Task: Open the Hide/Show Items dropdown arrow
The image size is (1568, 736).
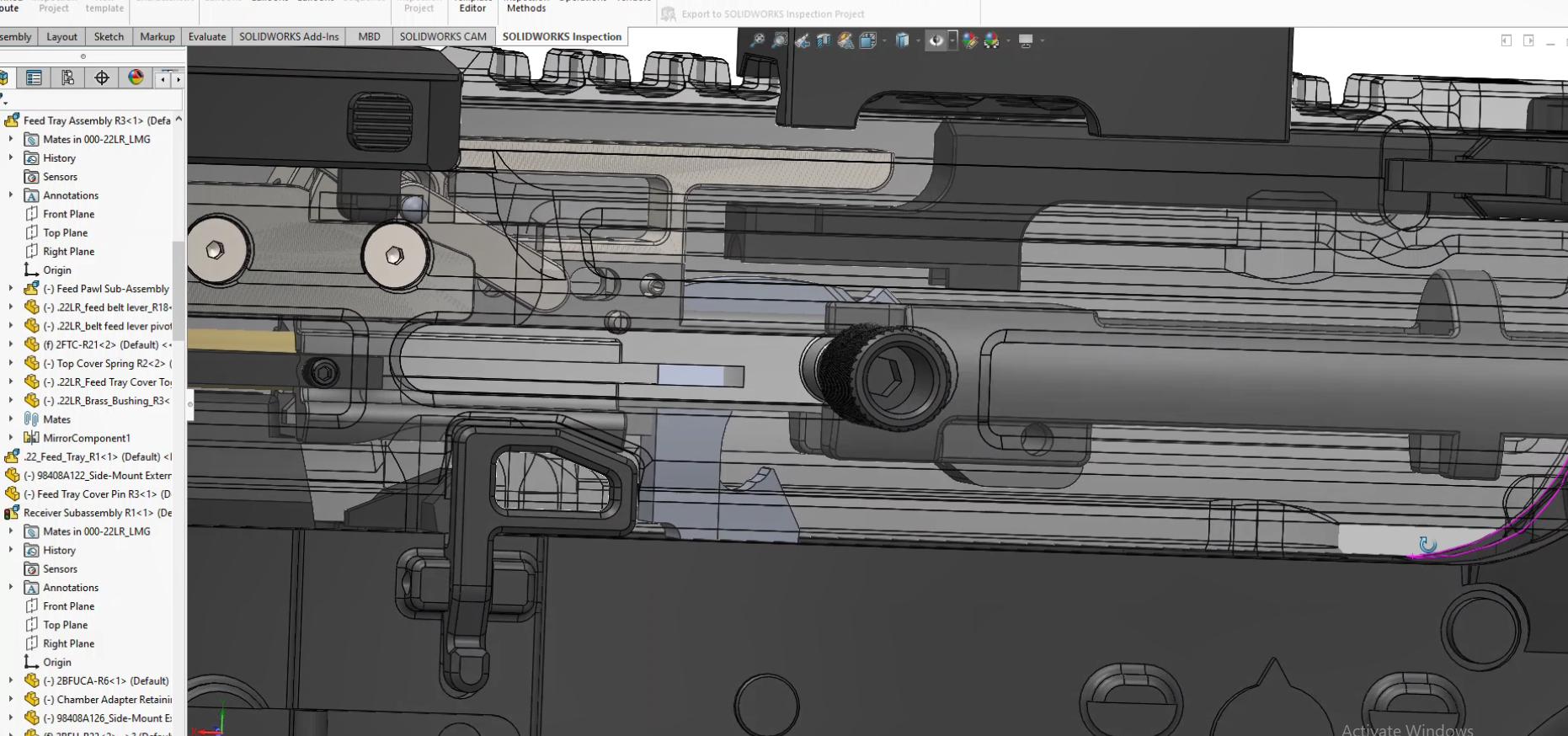Action: (x=952, y=40)
